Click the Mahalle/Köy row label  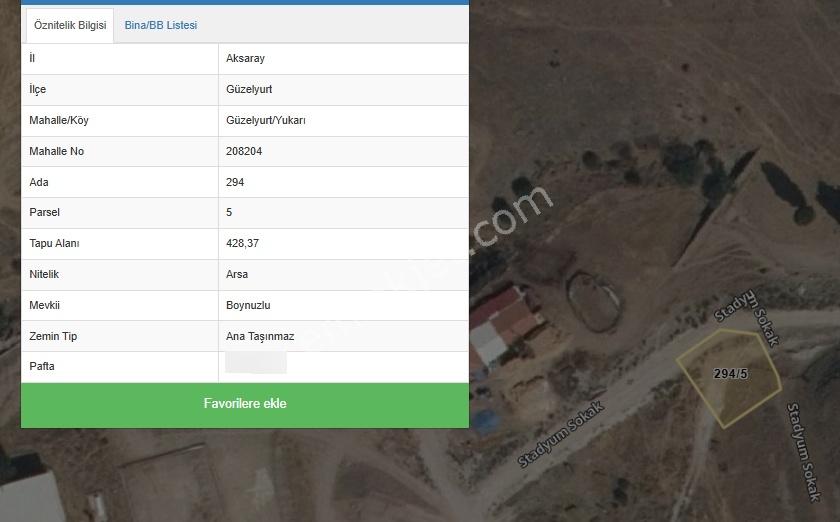pos(59,121)
